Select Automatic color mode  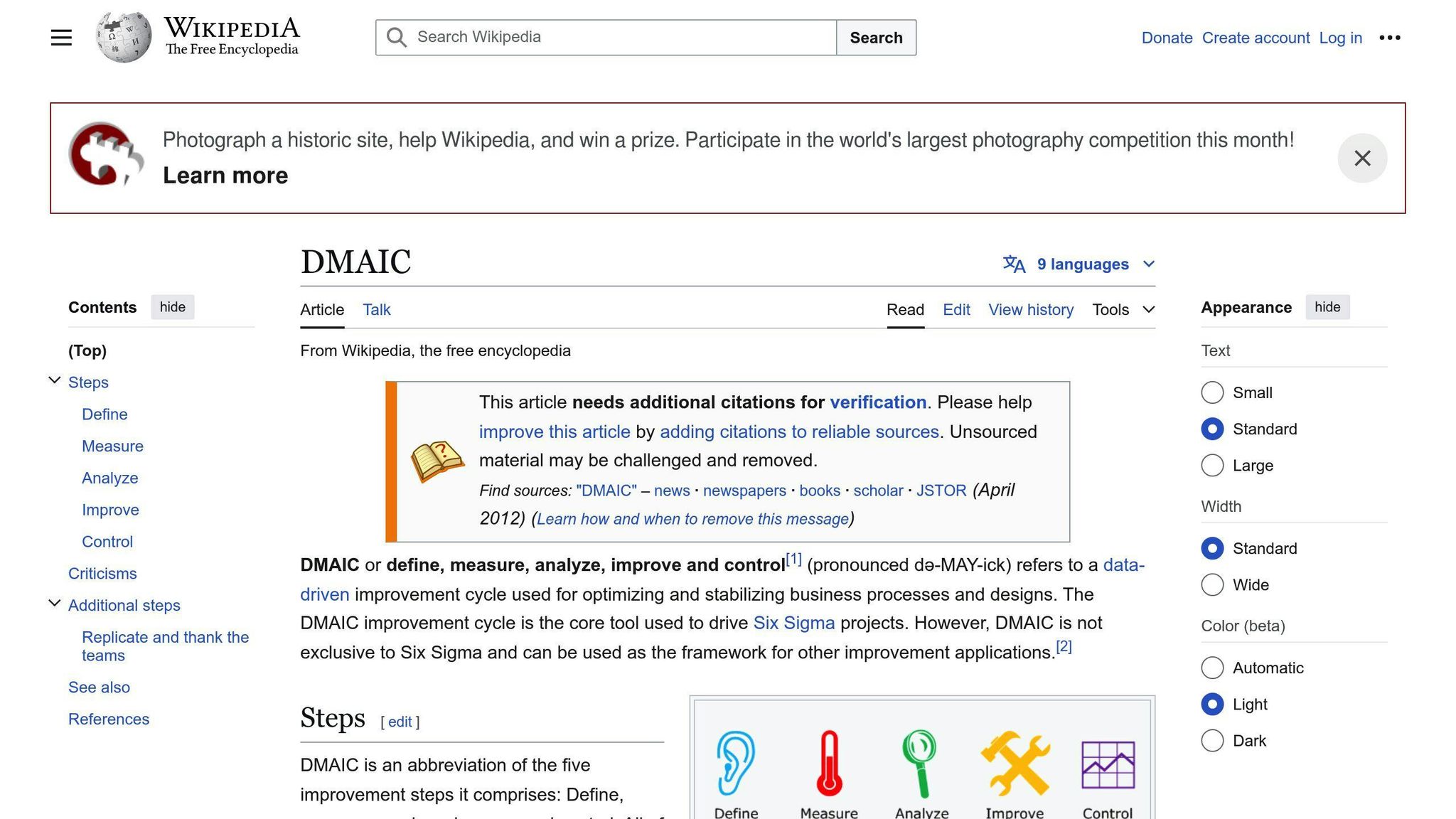[x=1212, y=668]
